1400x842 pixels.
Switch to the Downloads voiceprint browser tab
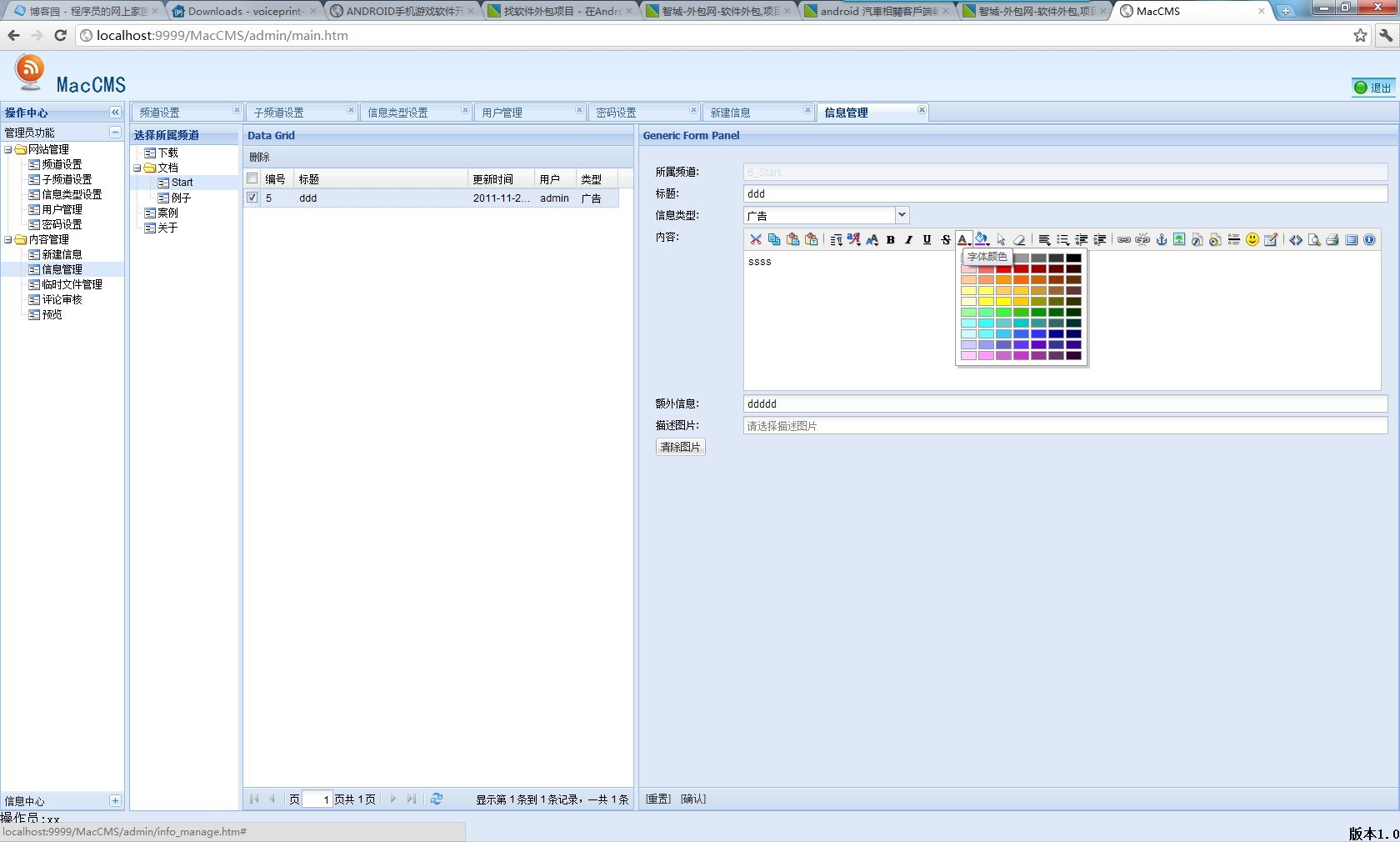(243, 11)
